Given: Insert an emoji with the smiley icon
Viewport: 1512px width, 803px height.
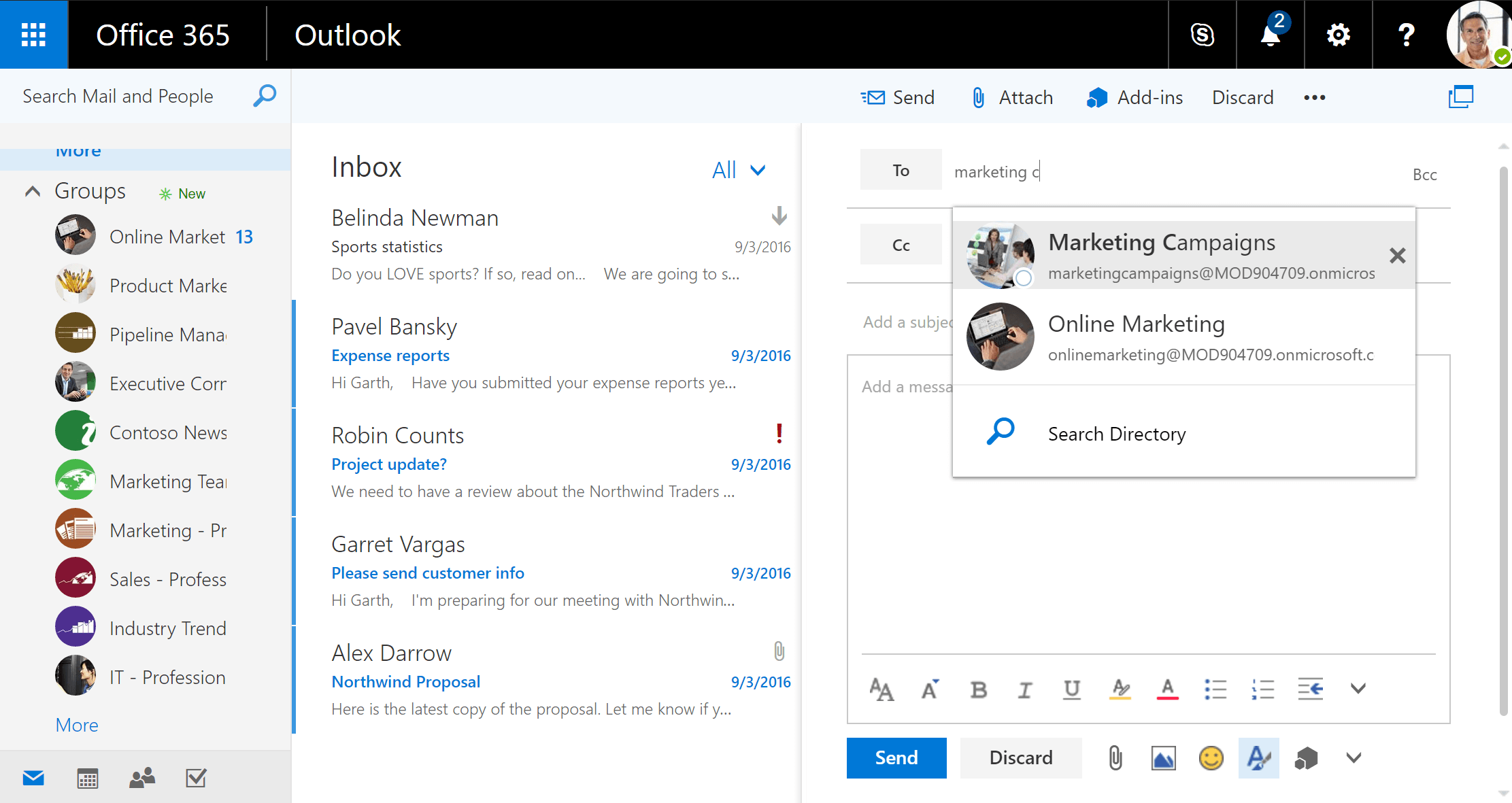Looking at the screenshot, I should point(1211,757).
